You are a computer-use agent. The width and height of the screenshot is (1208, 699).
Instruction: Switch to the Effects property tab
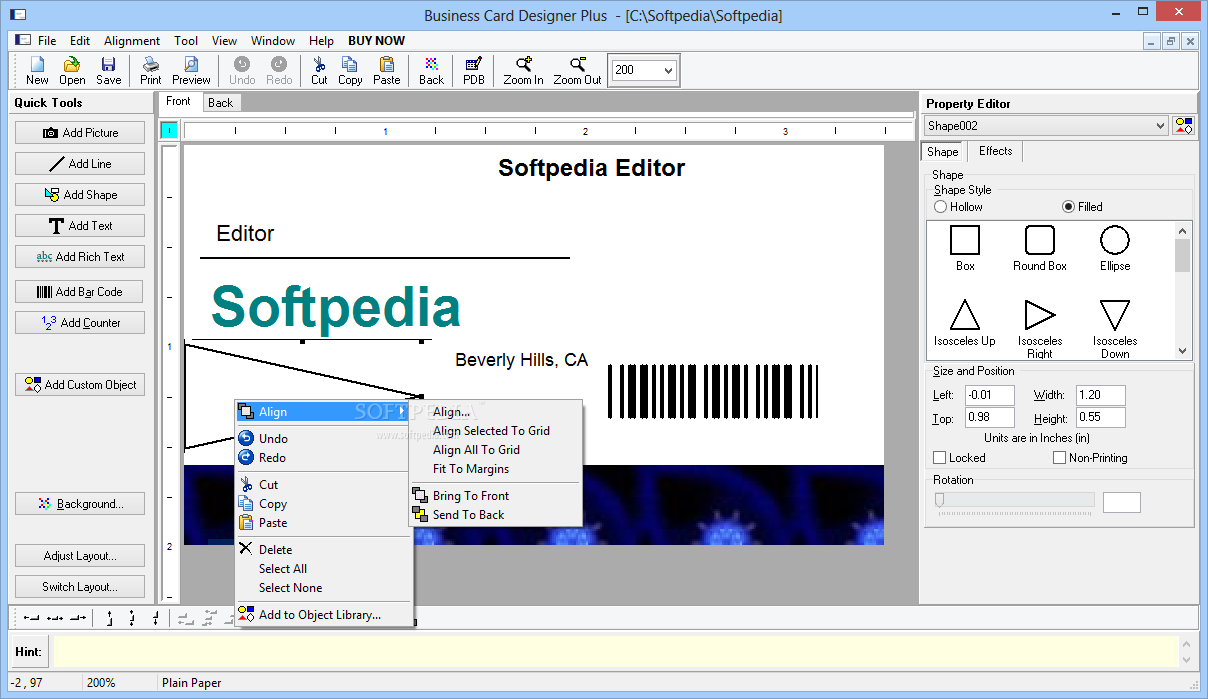click(995, 151)
